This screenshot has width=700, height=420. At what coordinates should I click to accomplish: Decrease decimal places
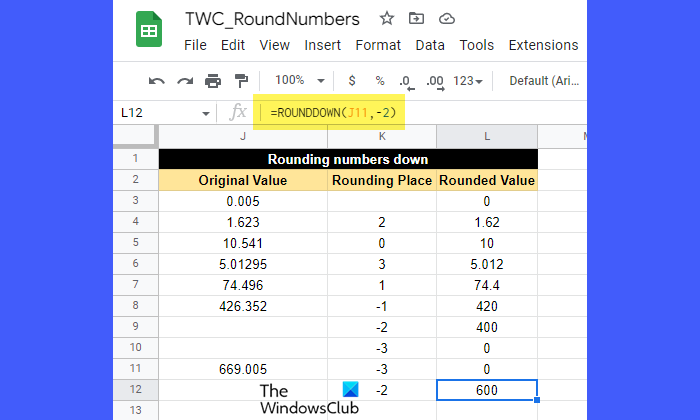pos(405,81)
